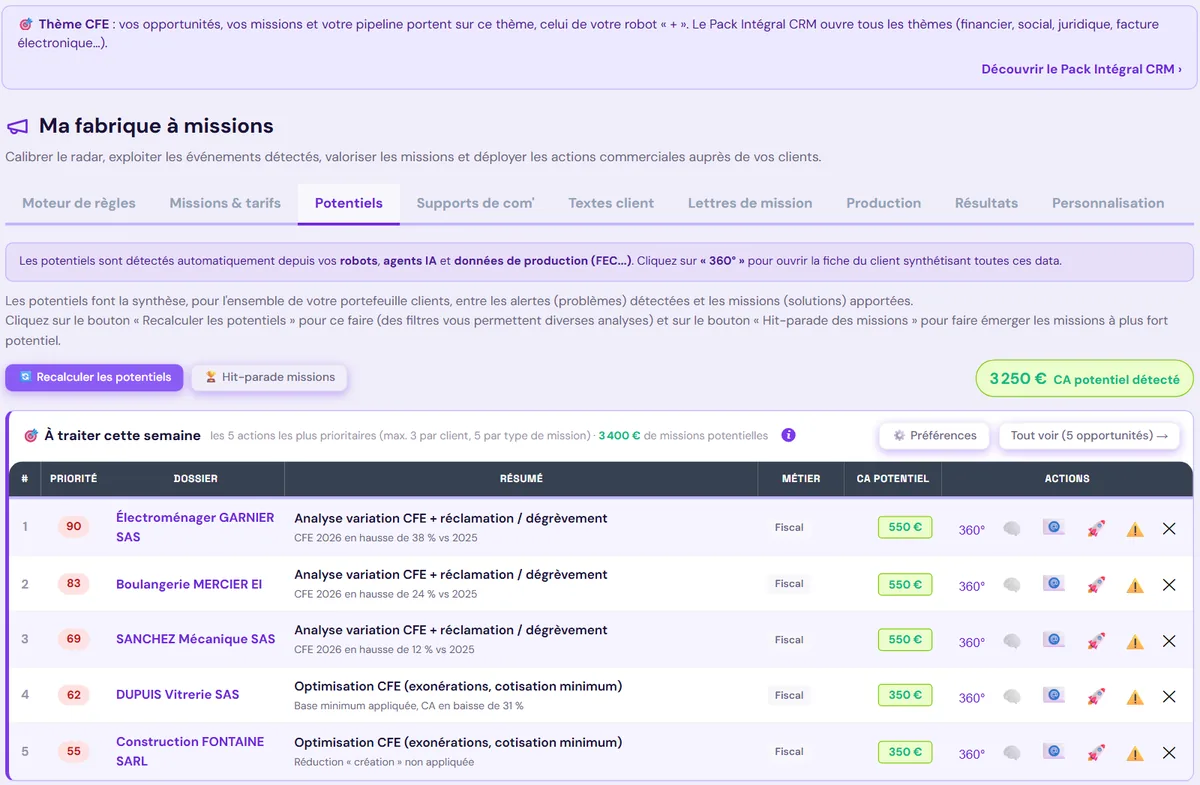Open the 360° view for DUPUIS Vitrerie SAS
1200x785 pixels.
(972, 698)
